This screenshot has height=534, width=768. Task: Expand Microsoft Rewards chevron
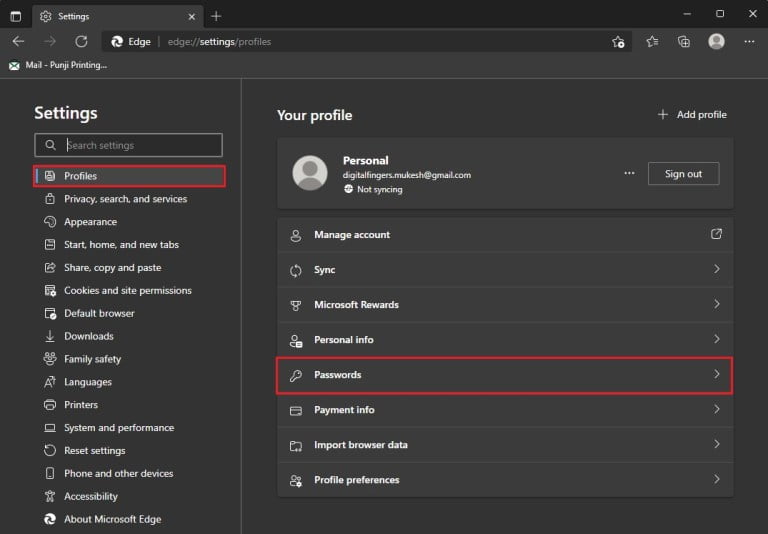coord(717,304)
